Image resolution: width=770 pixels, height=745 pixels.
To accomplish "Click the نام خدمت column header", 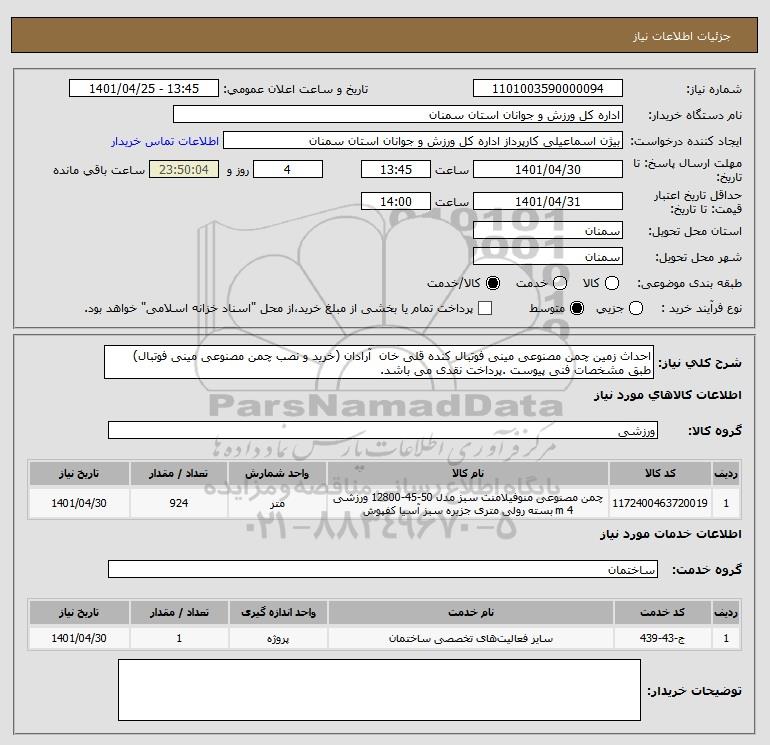I will click(x=471, y=612).
